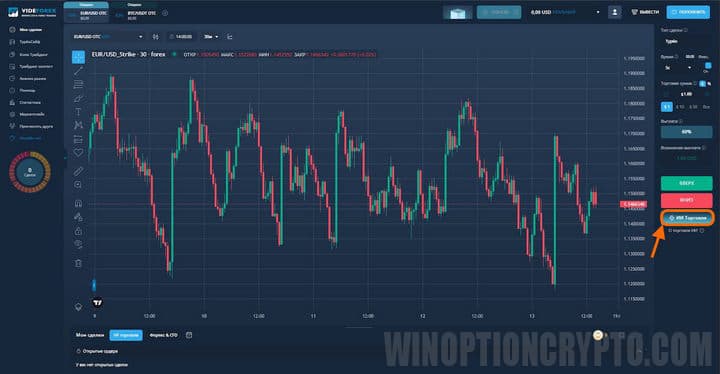Image resolution: width=720 pixels, height=374 pixels.
Task: Open the user profile avatar icon
Action: point(614,12)
